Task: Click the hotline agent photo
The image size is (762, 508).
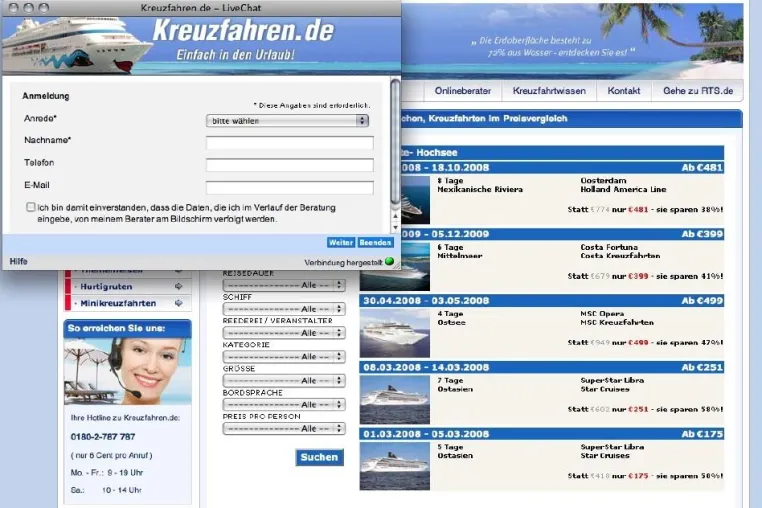Action: point(127,371)
